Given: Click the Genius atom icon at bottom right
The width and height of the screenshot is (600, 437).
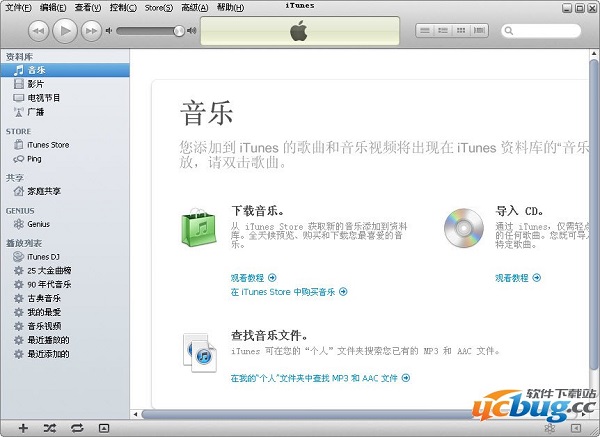Looking at the screenshot, I should [x=549, y=428].
